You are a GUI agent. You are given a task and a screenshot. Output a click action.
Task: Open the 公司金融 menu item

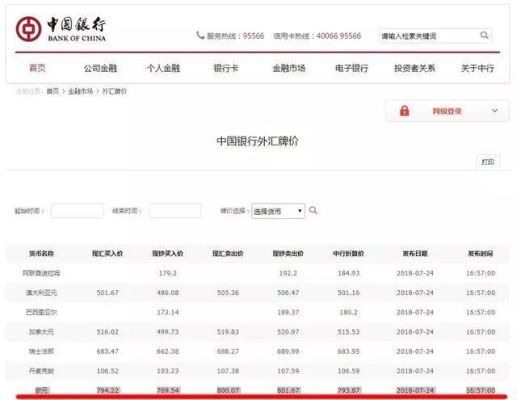click(100, 68)
